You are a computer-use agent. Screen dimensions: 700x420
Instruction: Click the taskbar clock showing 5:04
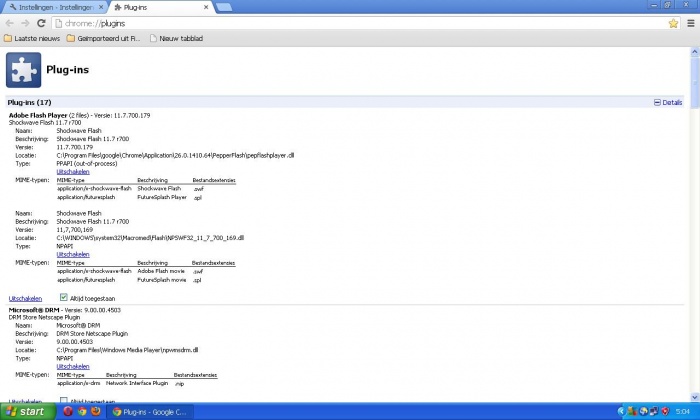(x=682, y=412)
